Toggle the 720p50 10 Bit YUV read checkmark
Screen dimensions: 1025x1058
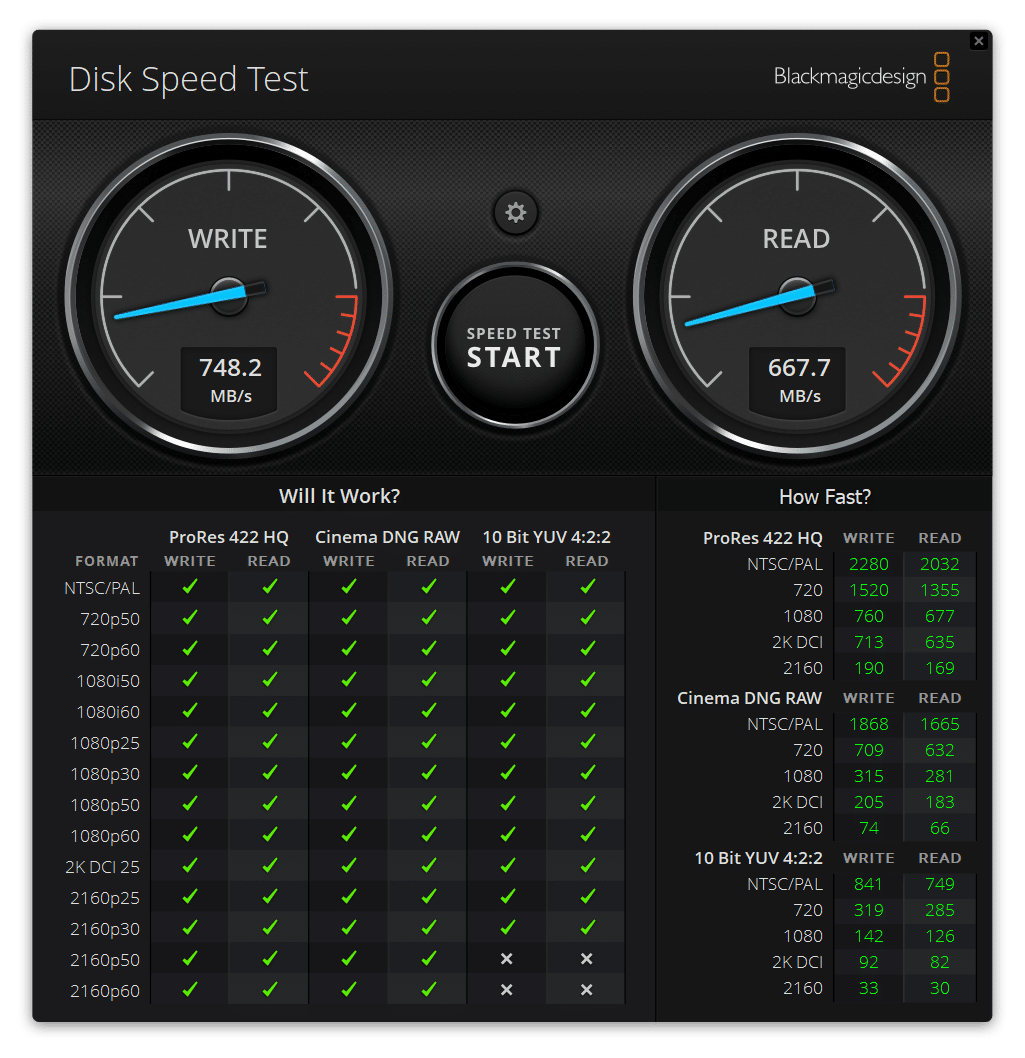pyautogui.click(x=586, y=619)
